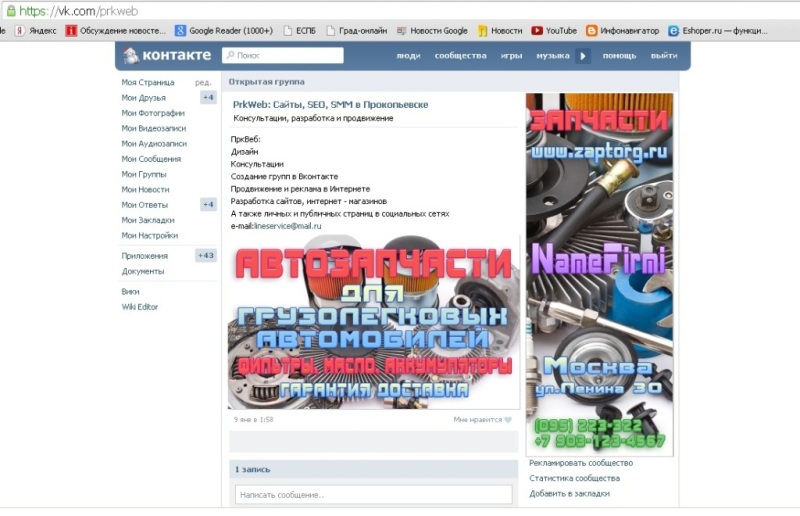Click Рекламировать сообщество

581,463
